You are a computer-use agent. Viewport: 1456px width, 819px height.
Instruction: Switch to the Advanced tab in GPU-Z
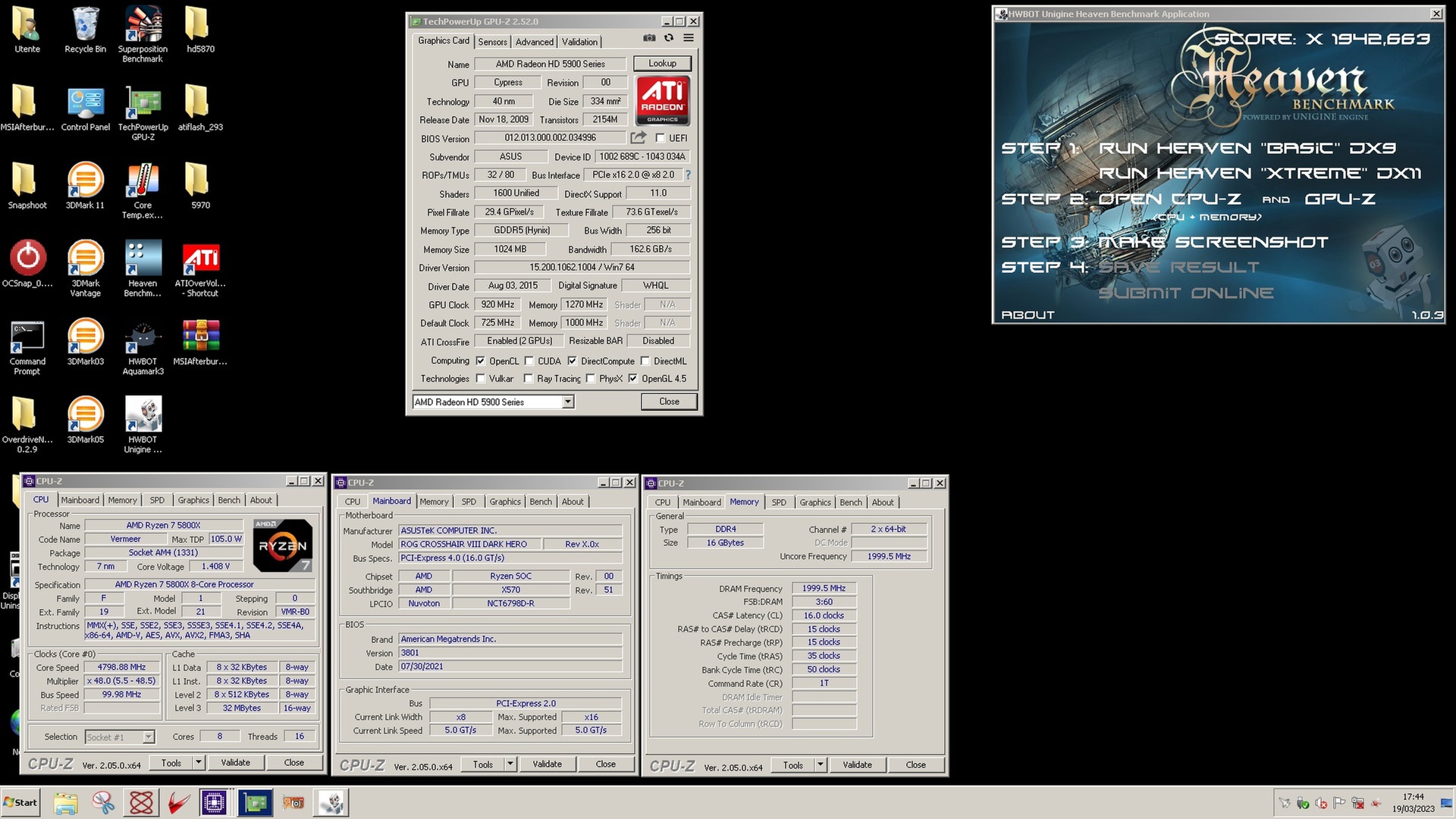pyautogui.click(x=535, y=42)
